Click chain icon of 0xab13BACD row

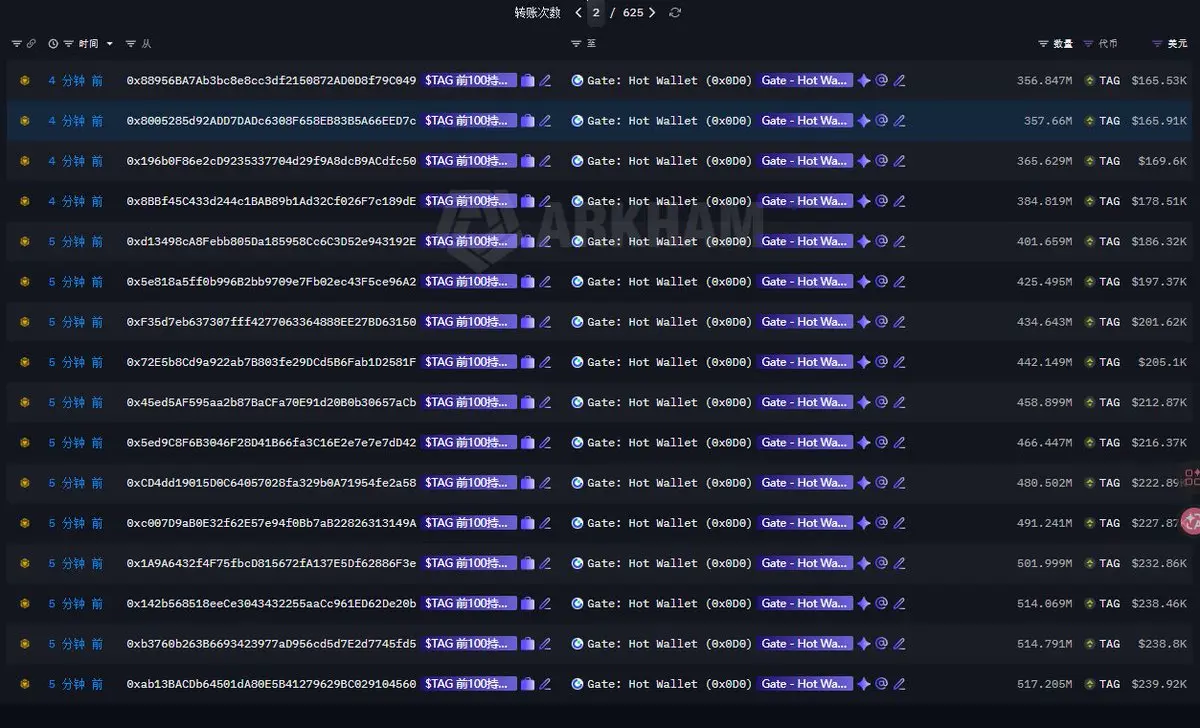[25, 684]
